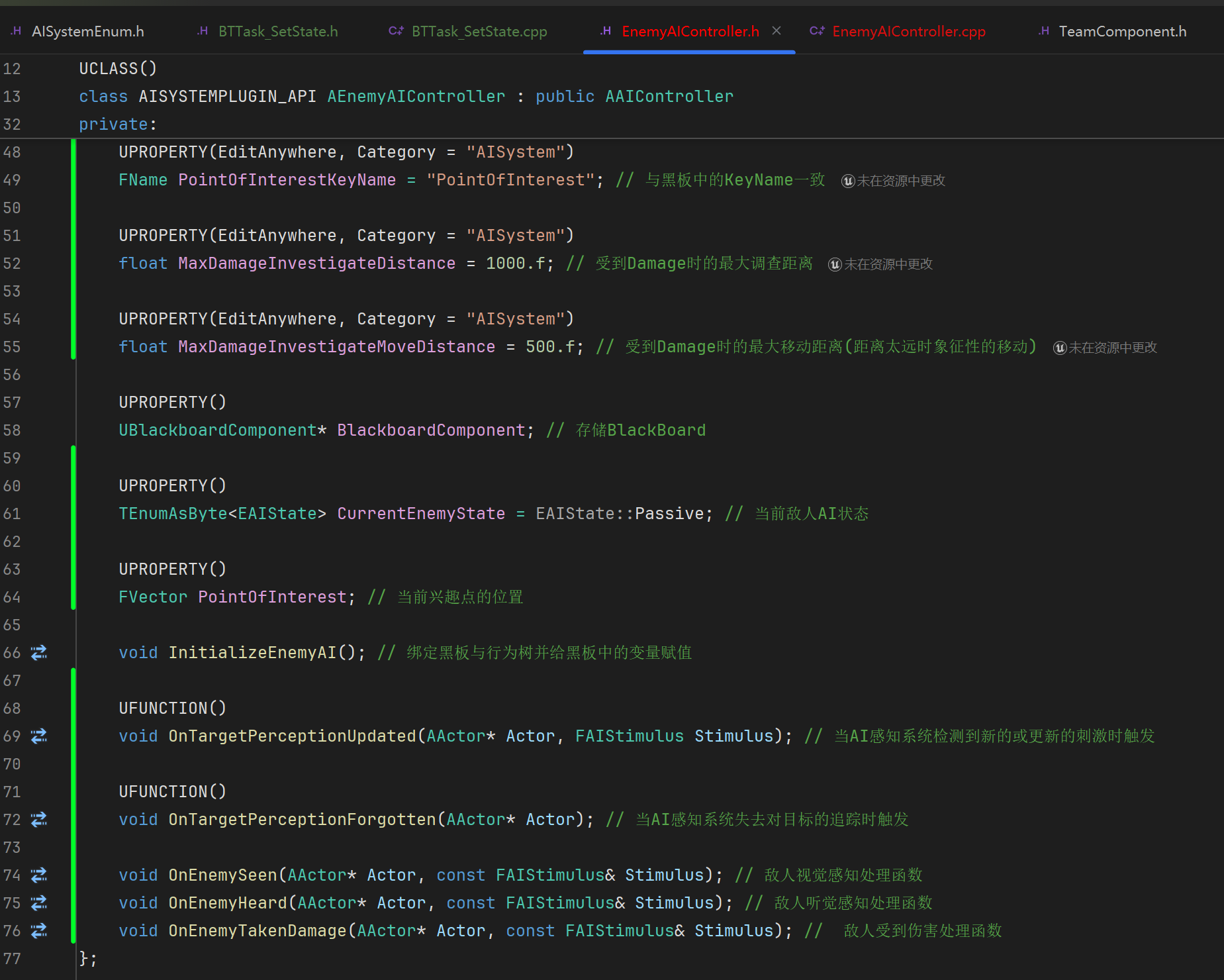This screenshot has width=1224, height=980.
Task: Click the '当前兴趣点的位置' comment
Action: 460,597
